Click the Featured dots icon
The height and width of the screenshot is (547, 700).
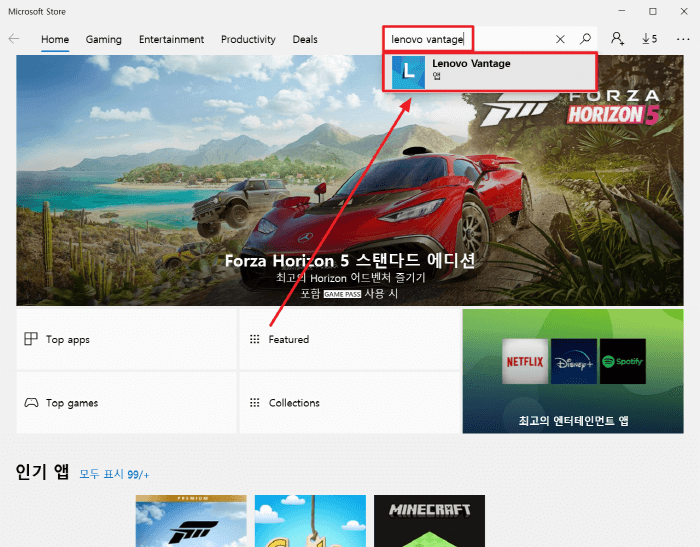point(254,339)
